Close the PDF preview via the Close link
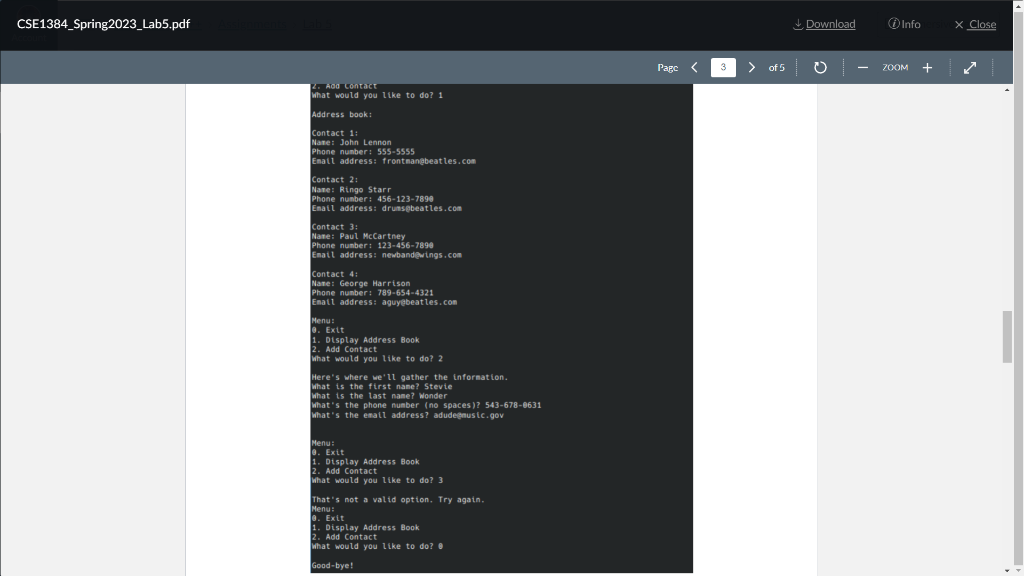The image size is (1024, 576). click(981, 24)
